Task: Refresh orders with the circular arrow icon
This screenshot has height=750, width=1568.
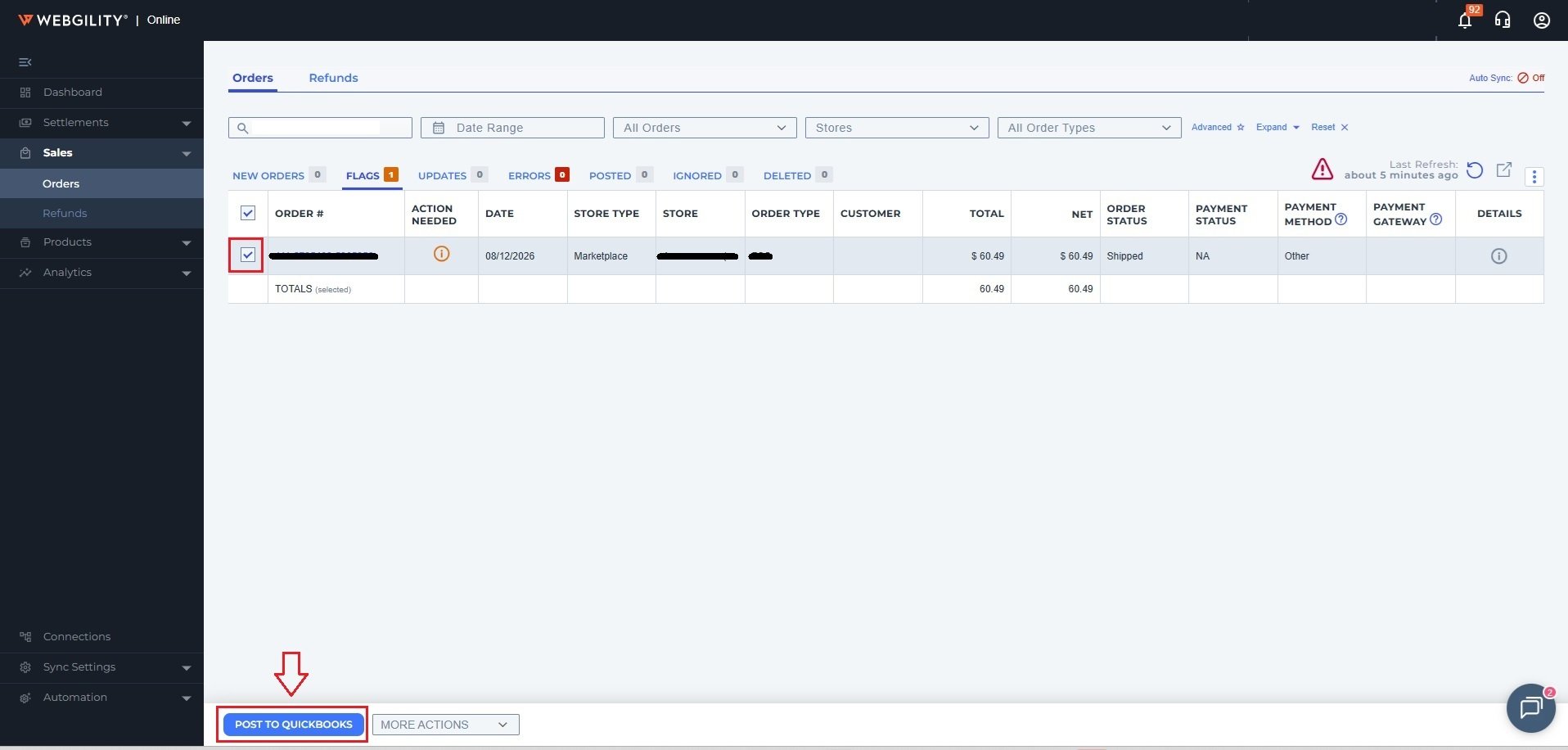Action: (x=1475, y=170)
